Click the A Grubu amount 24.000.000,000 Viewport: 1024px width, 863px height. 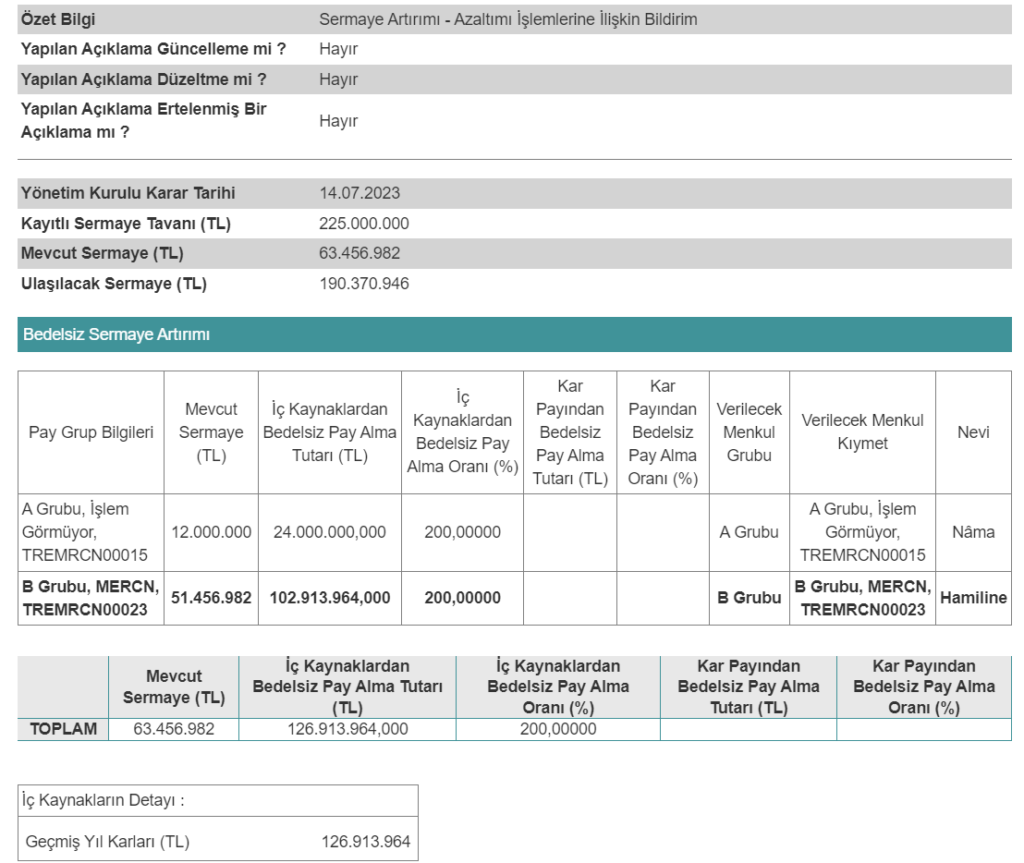(329, 532)
